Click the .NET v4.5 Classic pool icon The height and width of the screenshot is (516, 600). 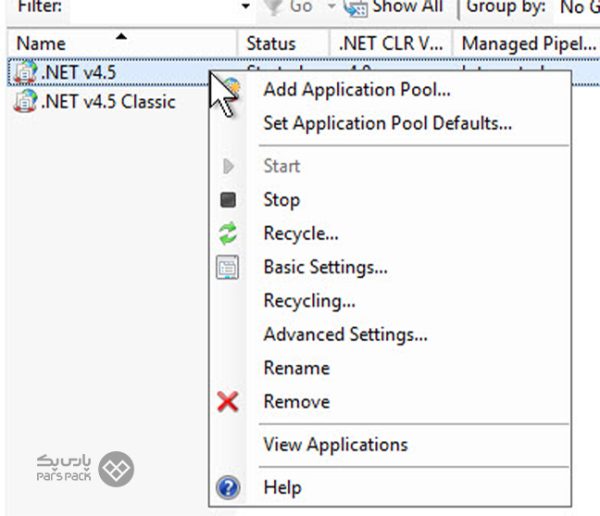pyautogui.click(x=27, y=102)
